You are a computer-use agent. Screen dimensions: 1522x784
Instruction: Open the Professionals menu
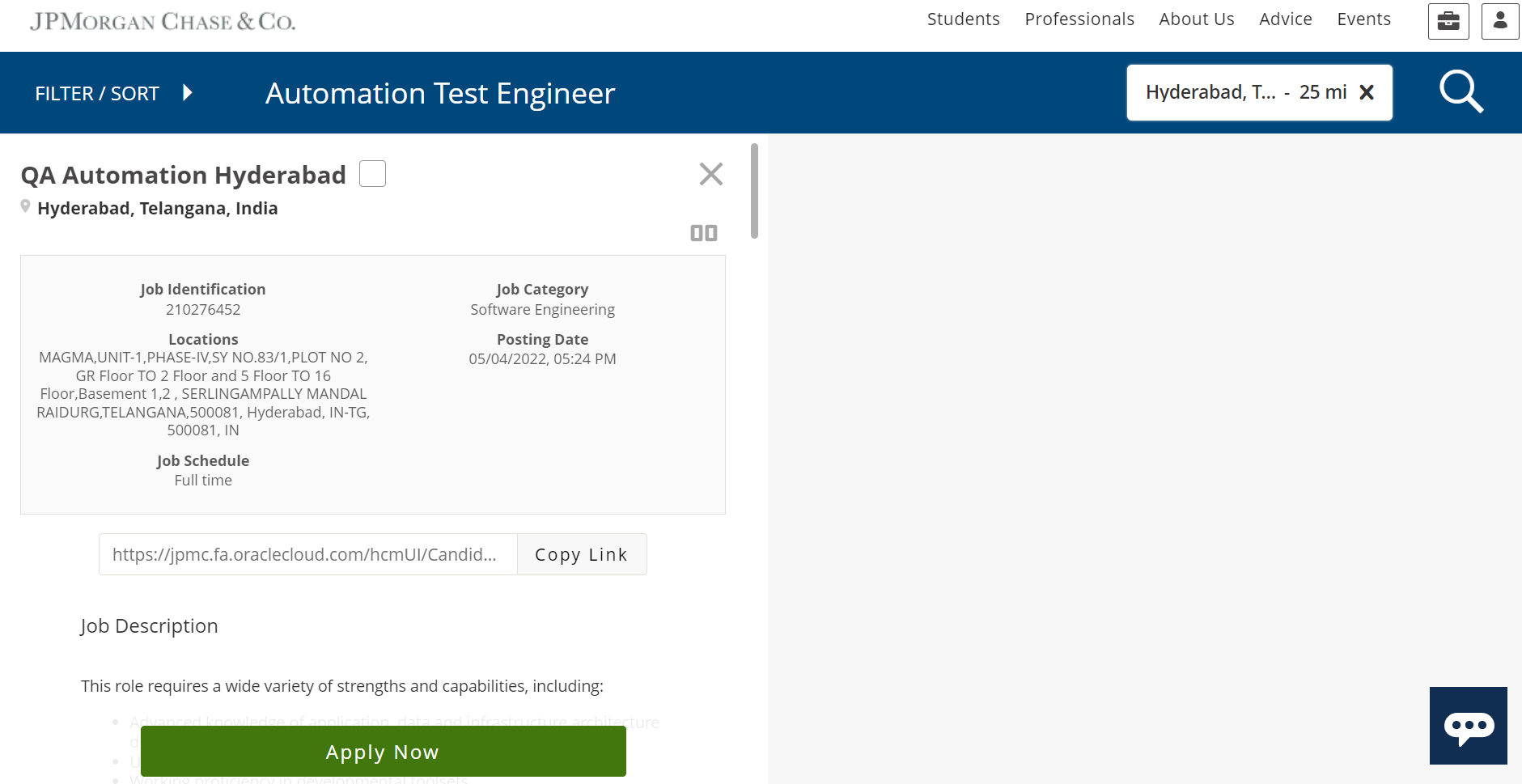pyautogui.click(x=1079, y=19)
